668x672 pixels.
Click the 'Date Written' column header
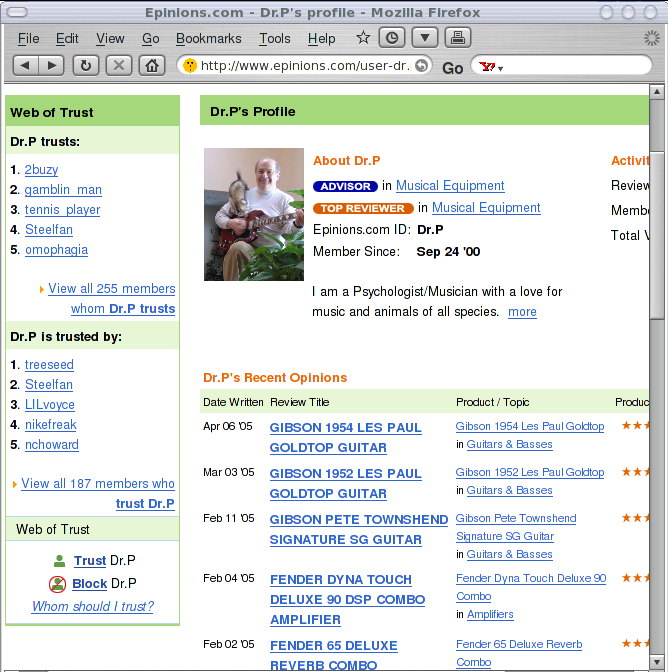tap(233, 402)
